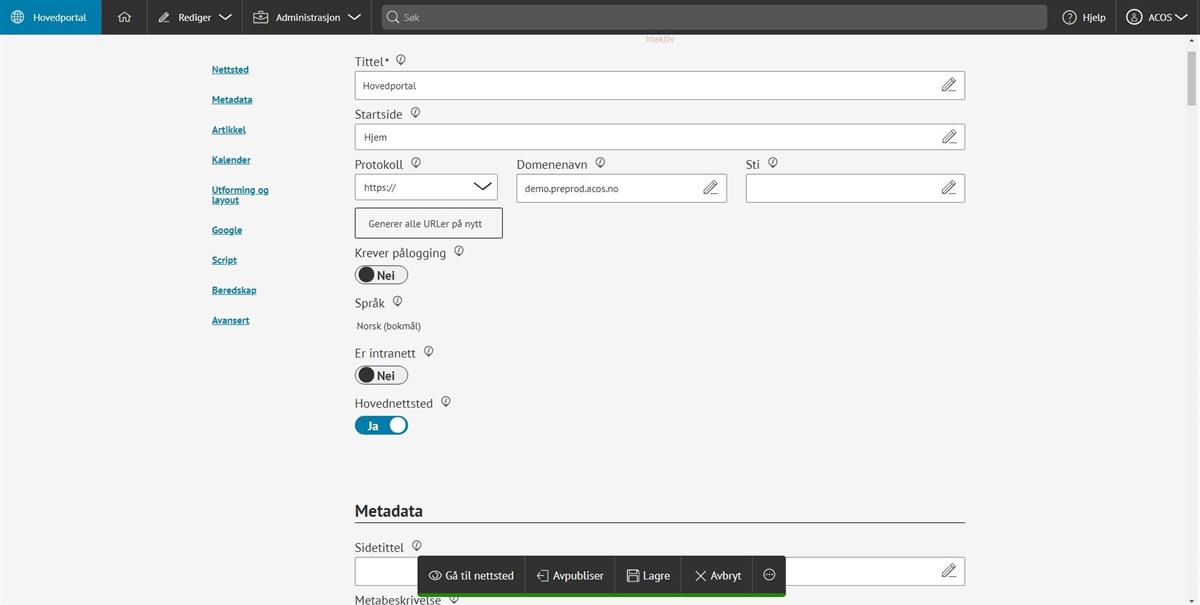Open the Protokoll https:// dropdown

point(425,187)
